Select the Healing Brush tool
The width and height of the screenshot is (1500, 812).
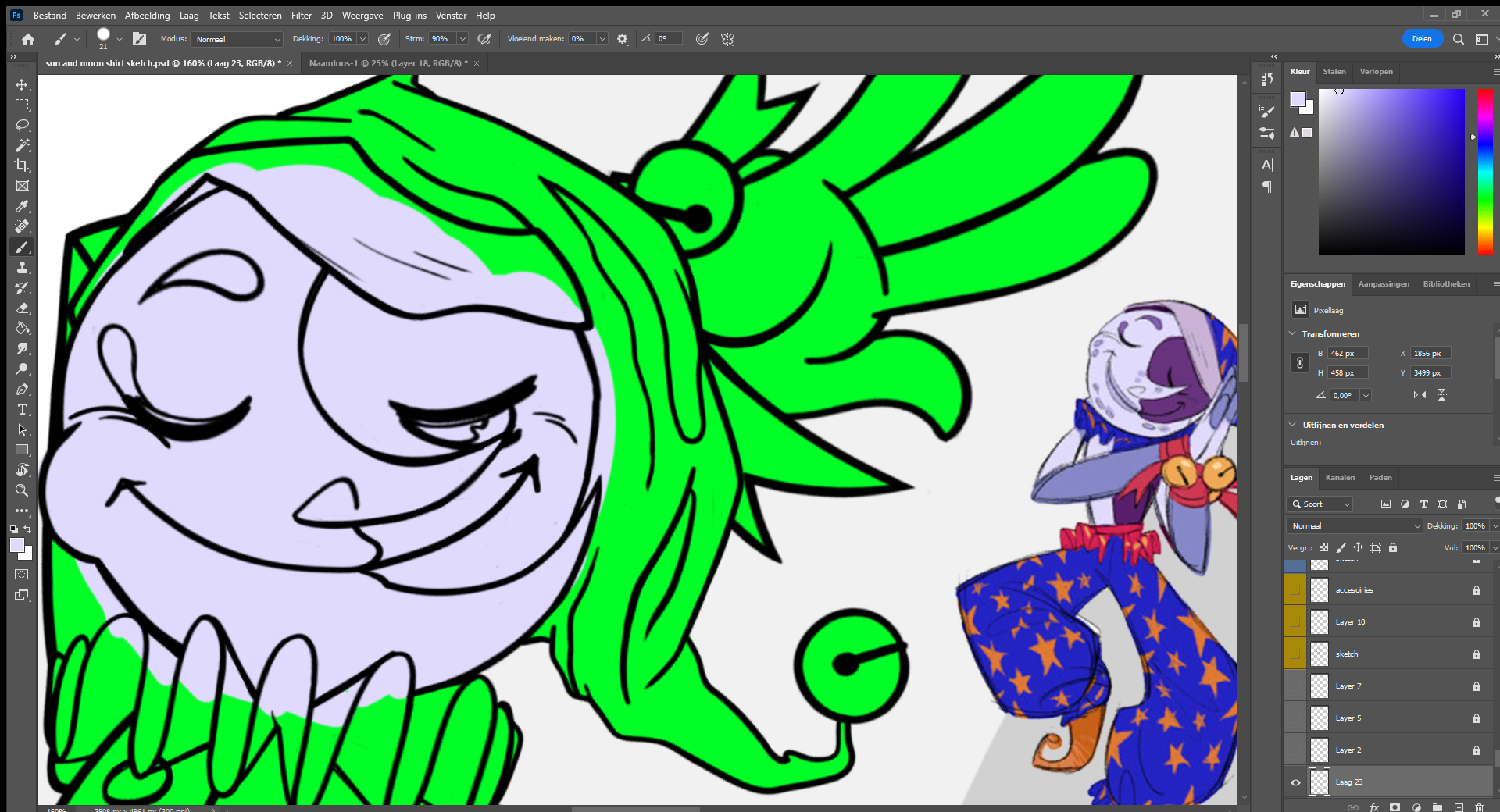[22, 226]
